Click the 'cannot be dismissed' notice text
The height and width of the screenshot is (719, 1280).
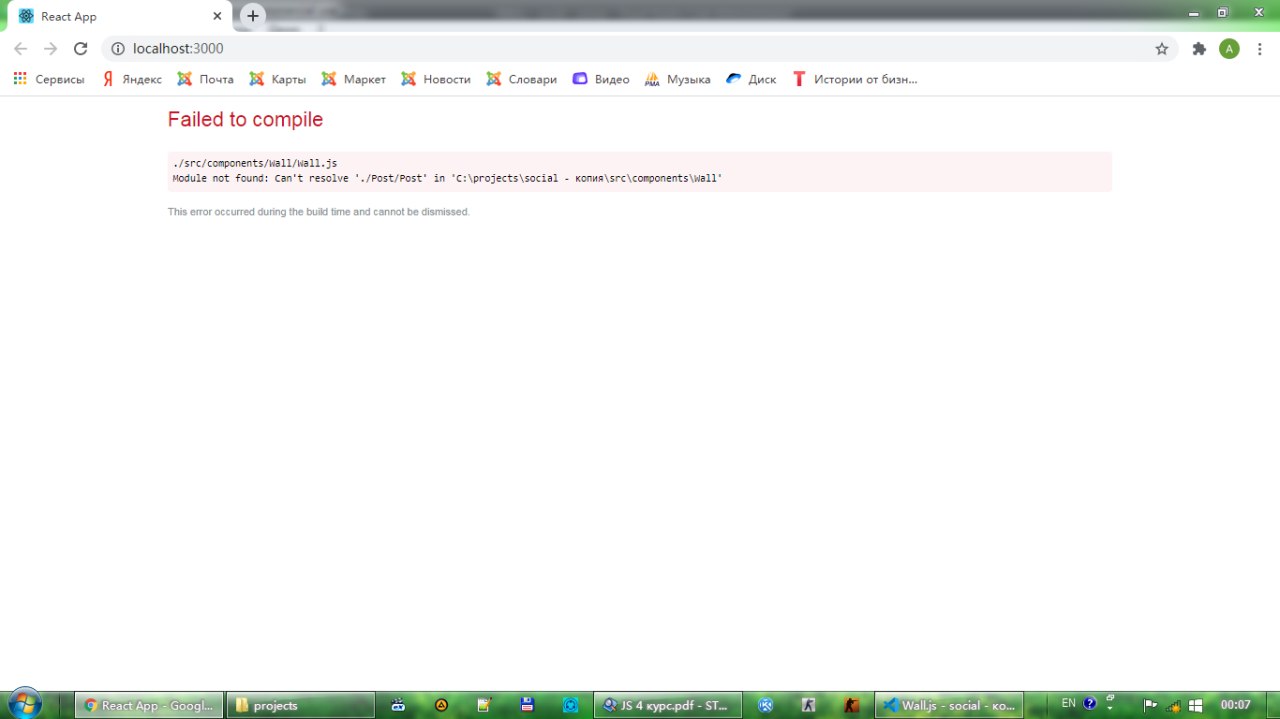coord(318,212)
